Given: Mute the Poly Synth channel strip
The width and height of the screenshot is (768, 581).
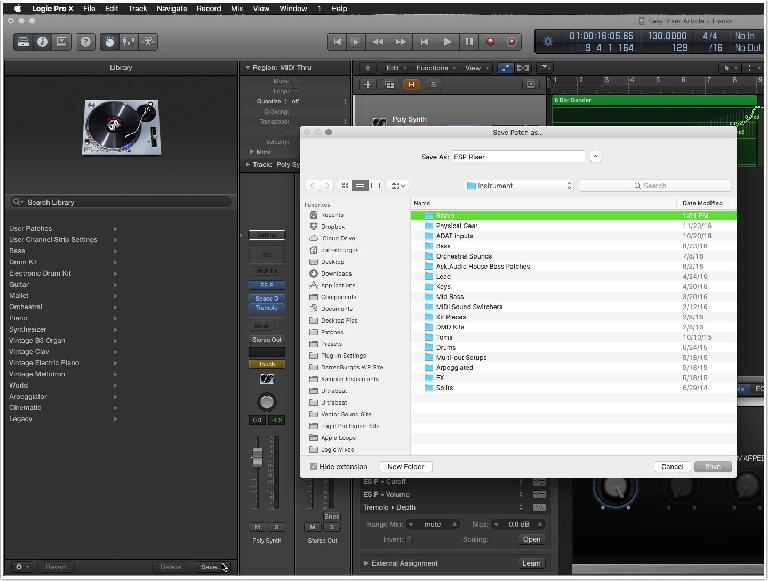Looking at the screenshot, I should (257, 527).
